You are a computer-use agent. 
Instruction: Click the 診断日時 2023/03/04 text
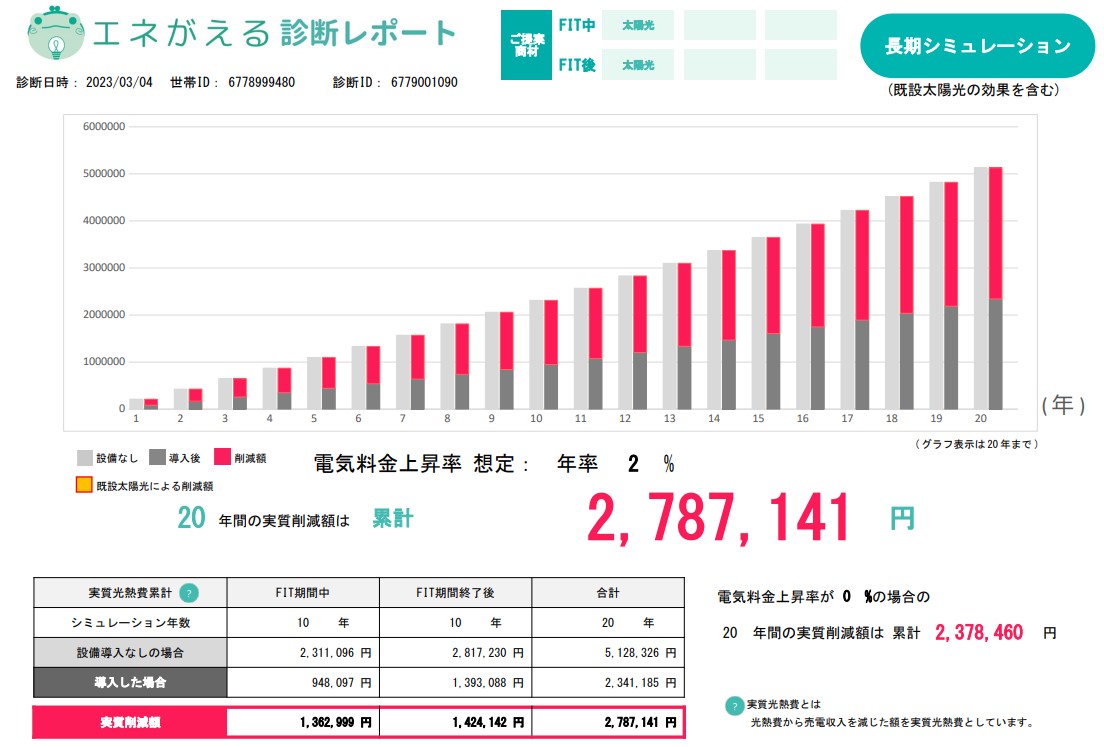[84, 82]
